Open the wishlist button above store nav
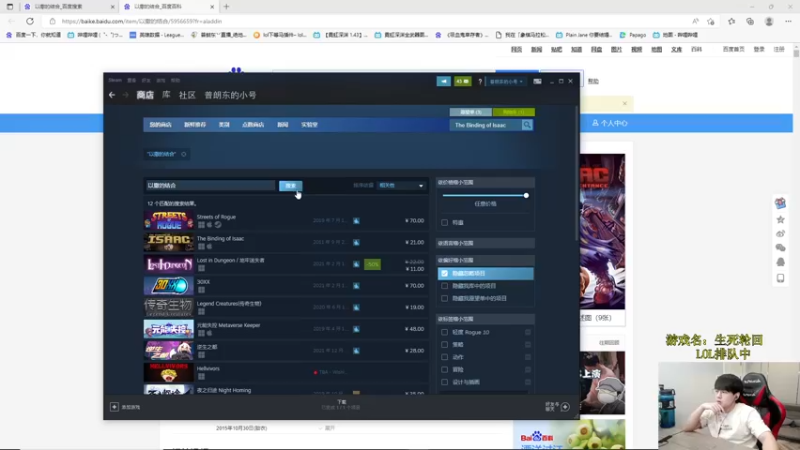Screen dimensions: 800x450 point(471,112)
